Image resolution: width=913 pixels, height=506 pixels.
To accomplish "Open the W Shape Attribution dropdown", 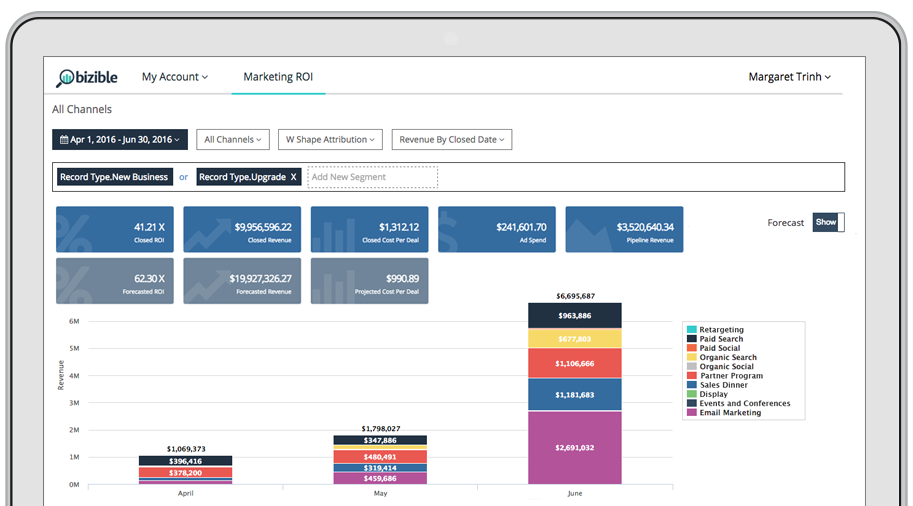I will 330,140.
